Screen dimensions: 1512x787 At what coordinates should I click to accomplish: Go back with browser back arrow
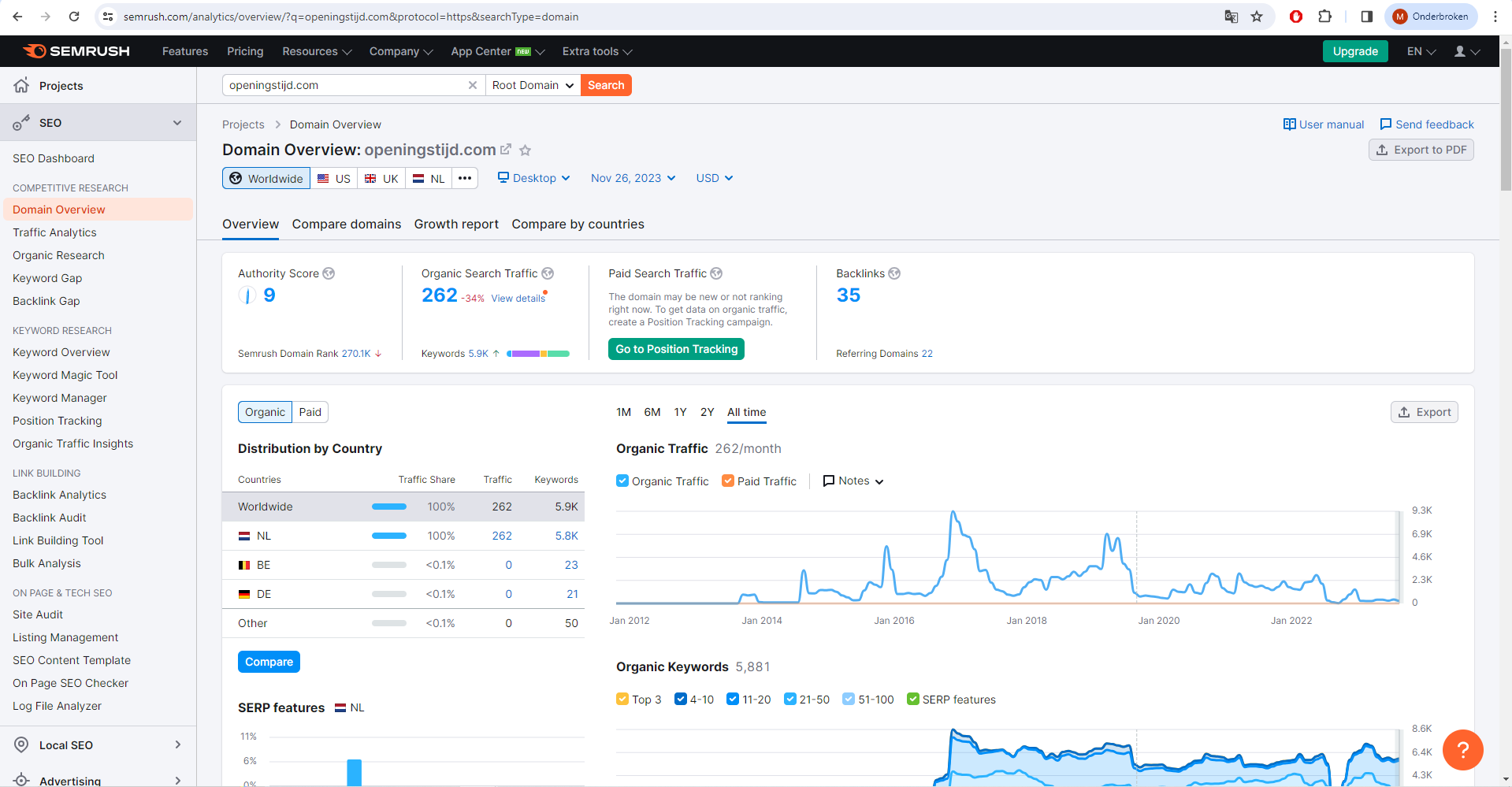[x=17, y=17]
